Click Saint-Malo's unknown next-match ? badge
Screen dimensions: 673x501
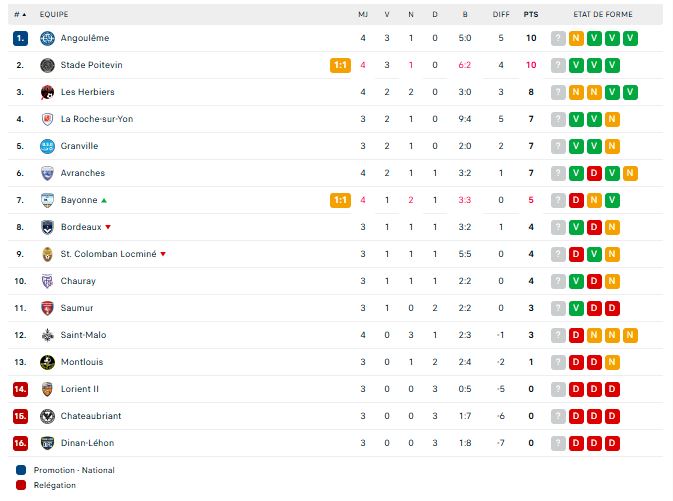tap(558, 335)
